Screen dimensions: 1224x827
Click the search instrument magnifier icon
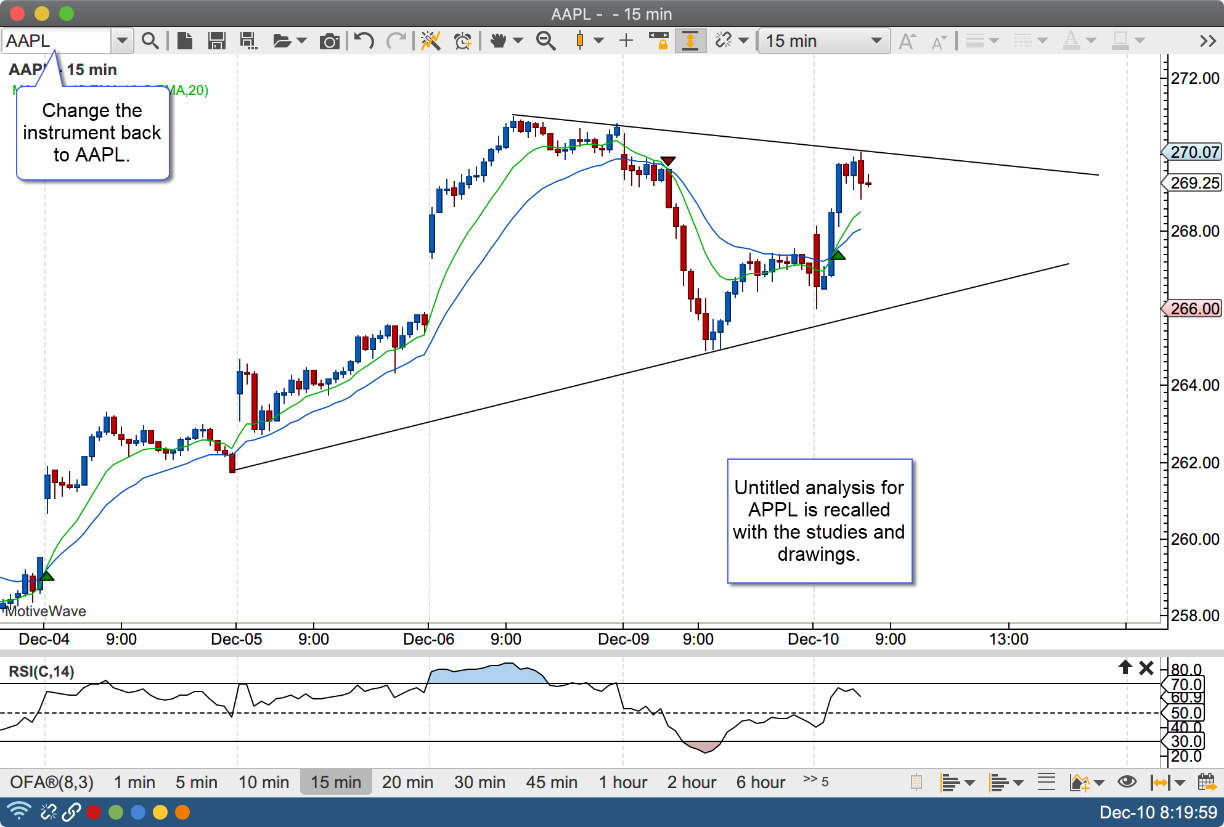pyautogui.click(x=150, y=41)
